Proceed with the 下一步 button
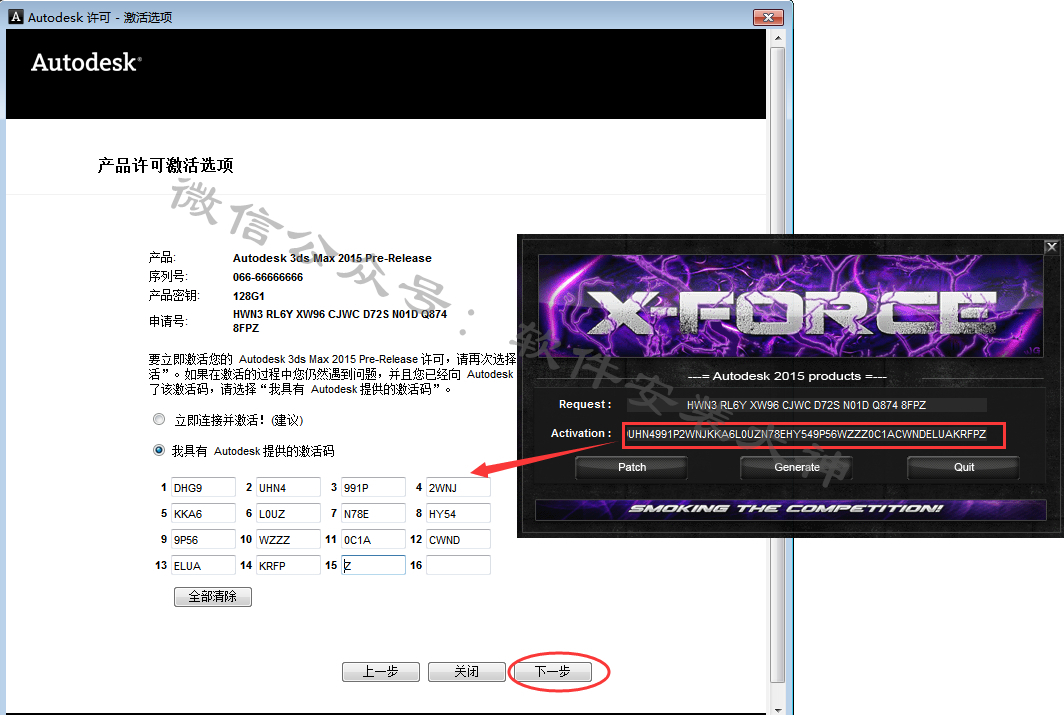This screenshot has width=1064, height=715. [x=552, y=672]
